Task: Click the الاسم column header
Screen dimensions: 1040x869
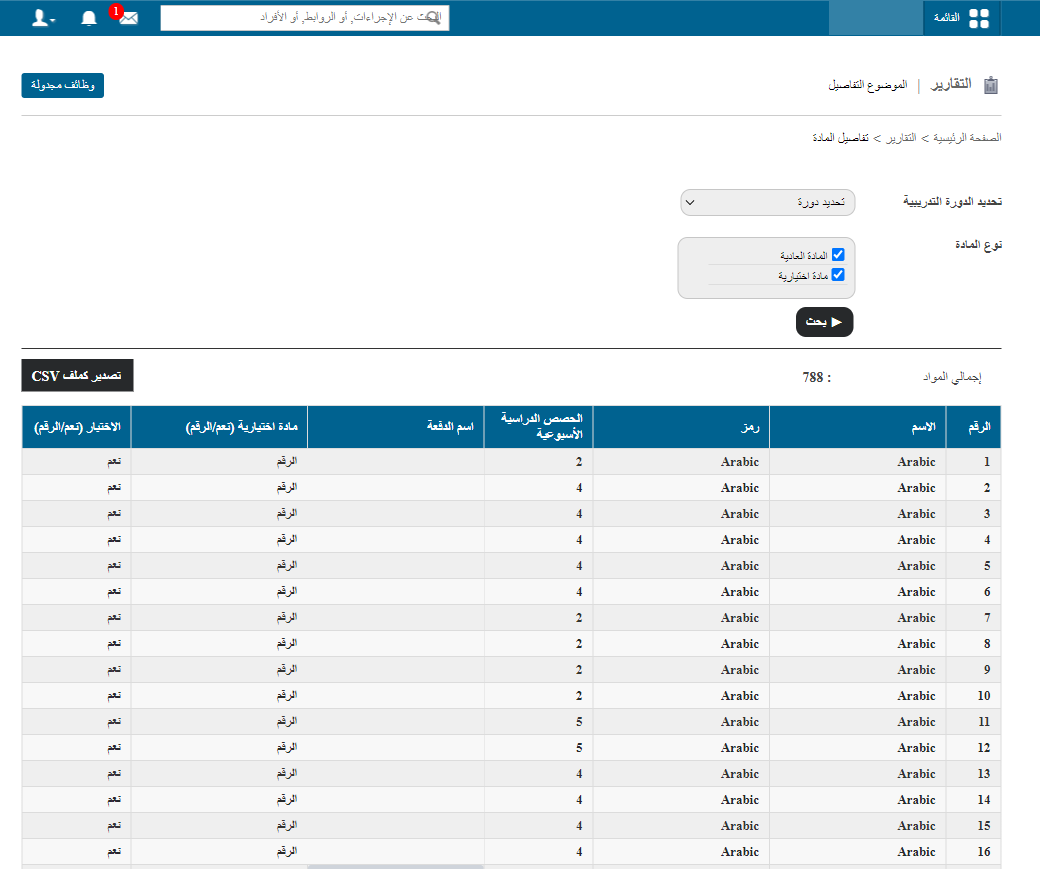Action: [858, 427]
